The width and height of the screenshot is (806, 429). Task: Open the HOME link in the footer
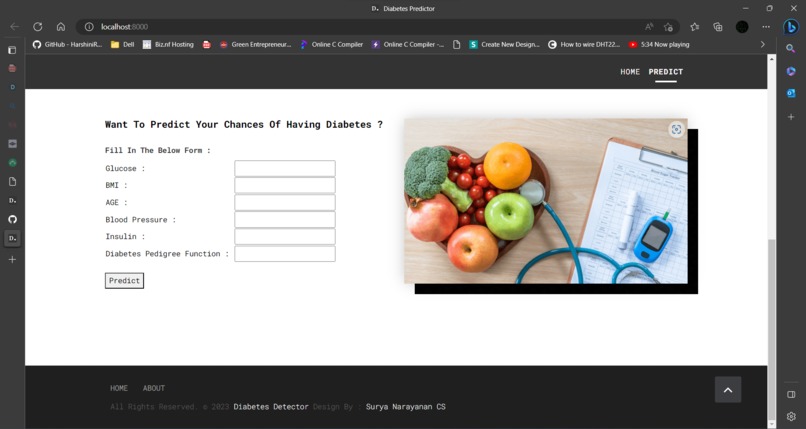tap(119, 388)
